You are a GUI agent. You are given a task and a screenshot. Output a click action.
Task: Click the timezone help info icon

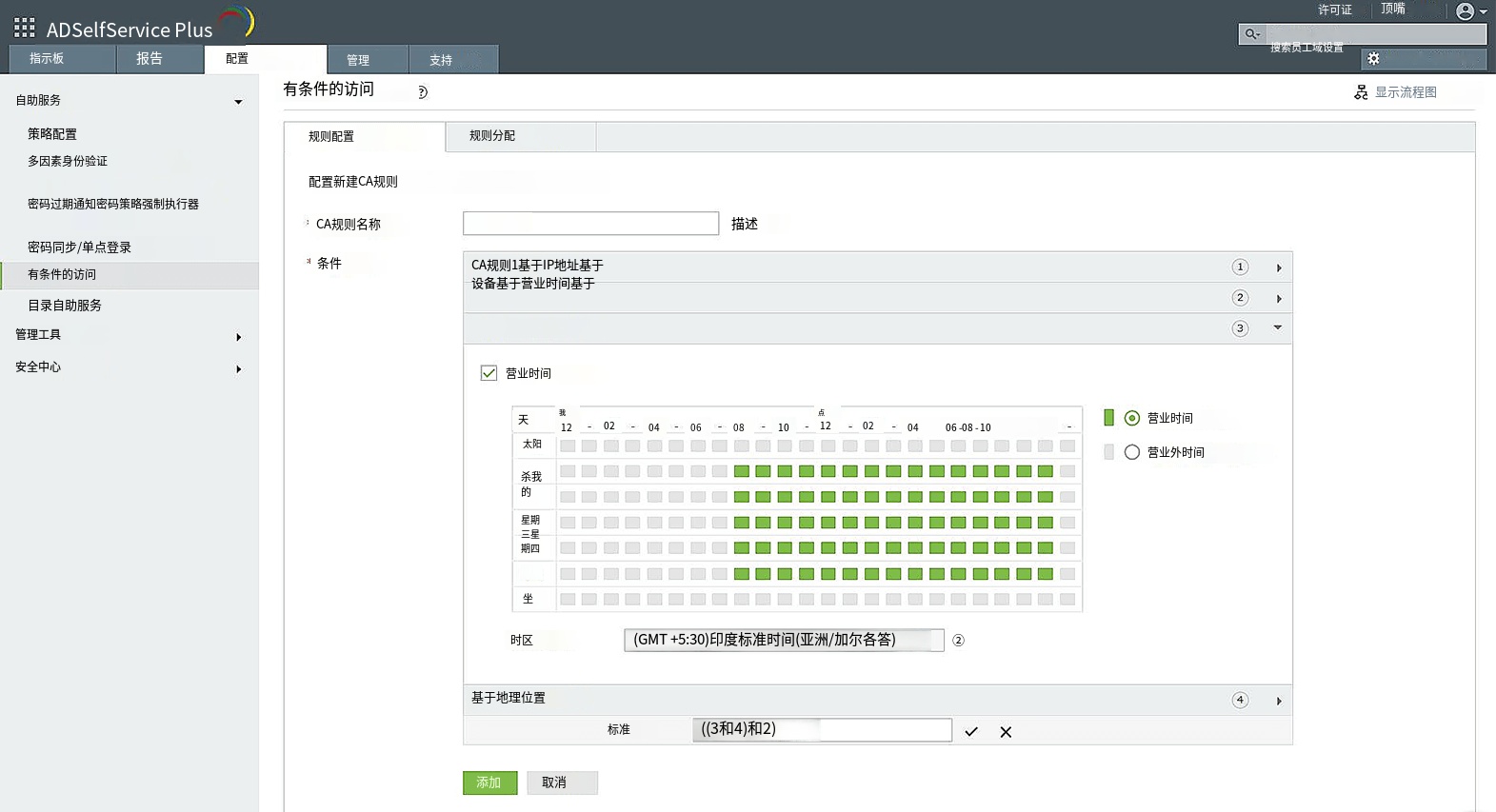[958, 641]
